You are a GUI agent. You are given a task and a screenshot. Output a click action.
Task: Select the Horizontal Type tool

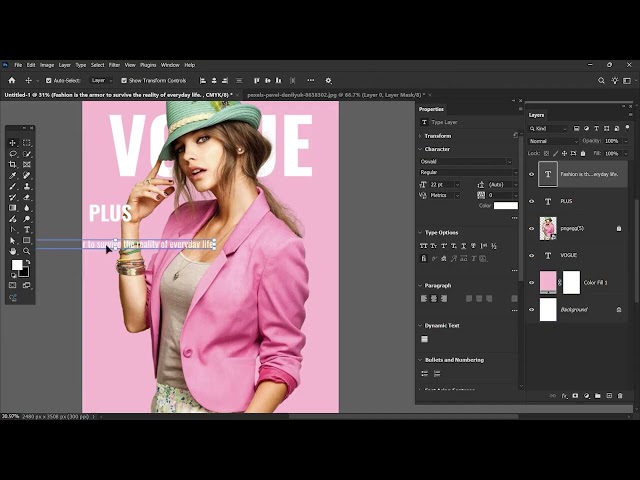pos(27,230)
